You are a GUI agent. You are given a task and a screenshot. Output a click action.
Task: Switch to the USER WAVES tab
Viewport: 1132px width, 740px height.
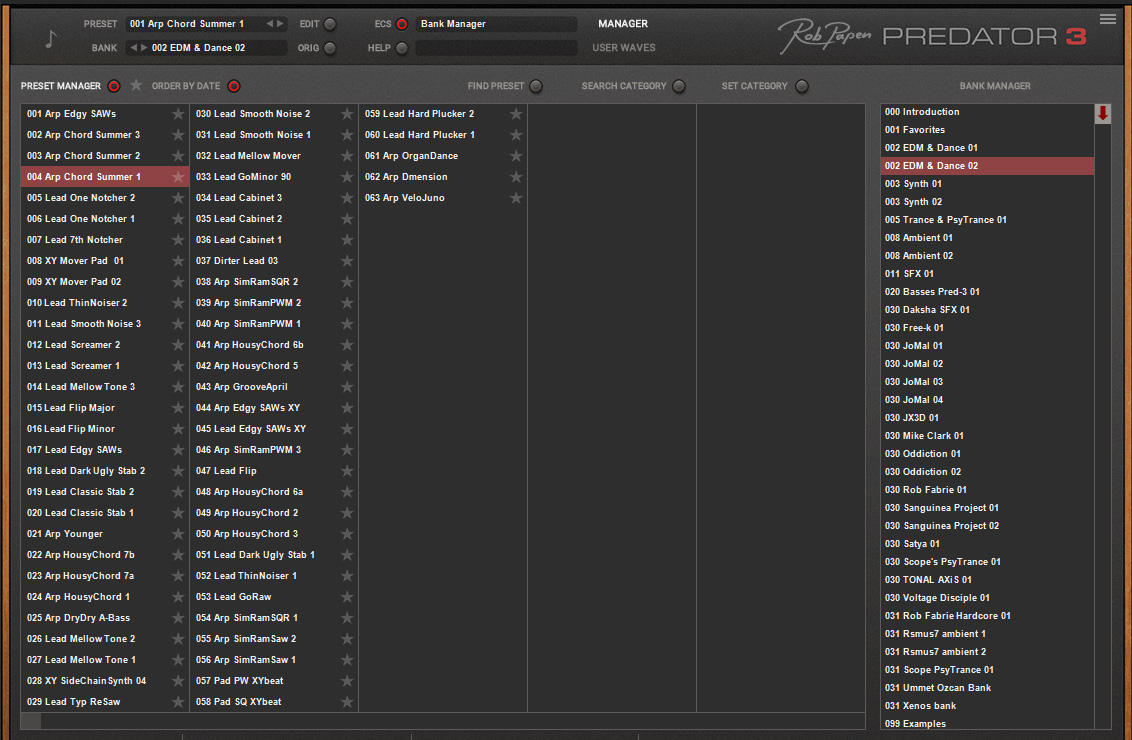[624, 48]
